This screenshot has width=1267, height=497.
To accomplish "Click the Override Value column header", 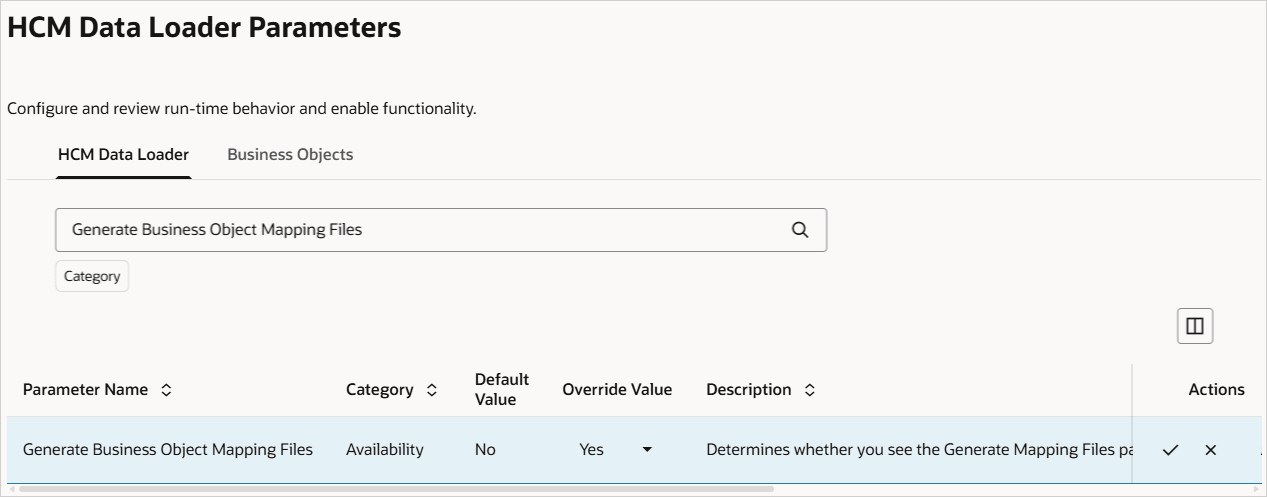I will click(617, 390).
